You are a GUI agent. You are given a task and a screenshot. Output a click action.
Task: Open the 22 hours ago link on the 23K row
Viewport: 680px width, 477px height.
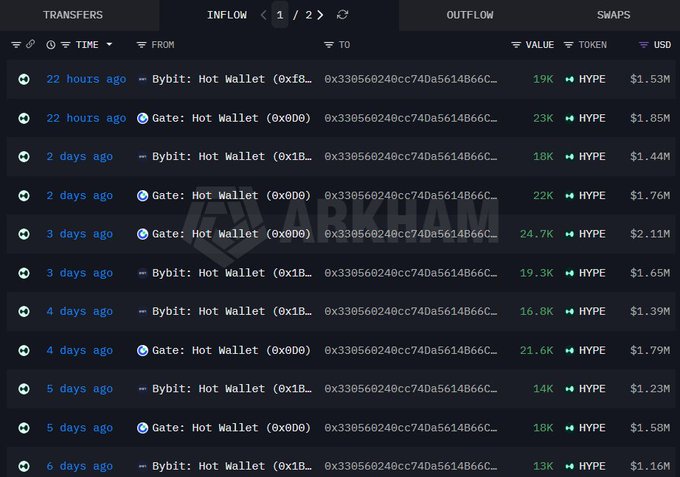click(x=86, y=118)
